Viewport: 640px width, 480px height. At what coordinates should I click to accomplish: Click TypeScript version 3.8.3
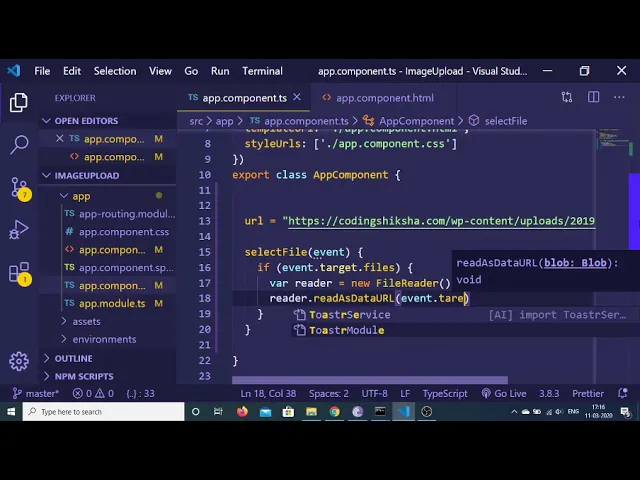549,393
